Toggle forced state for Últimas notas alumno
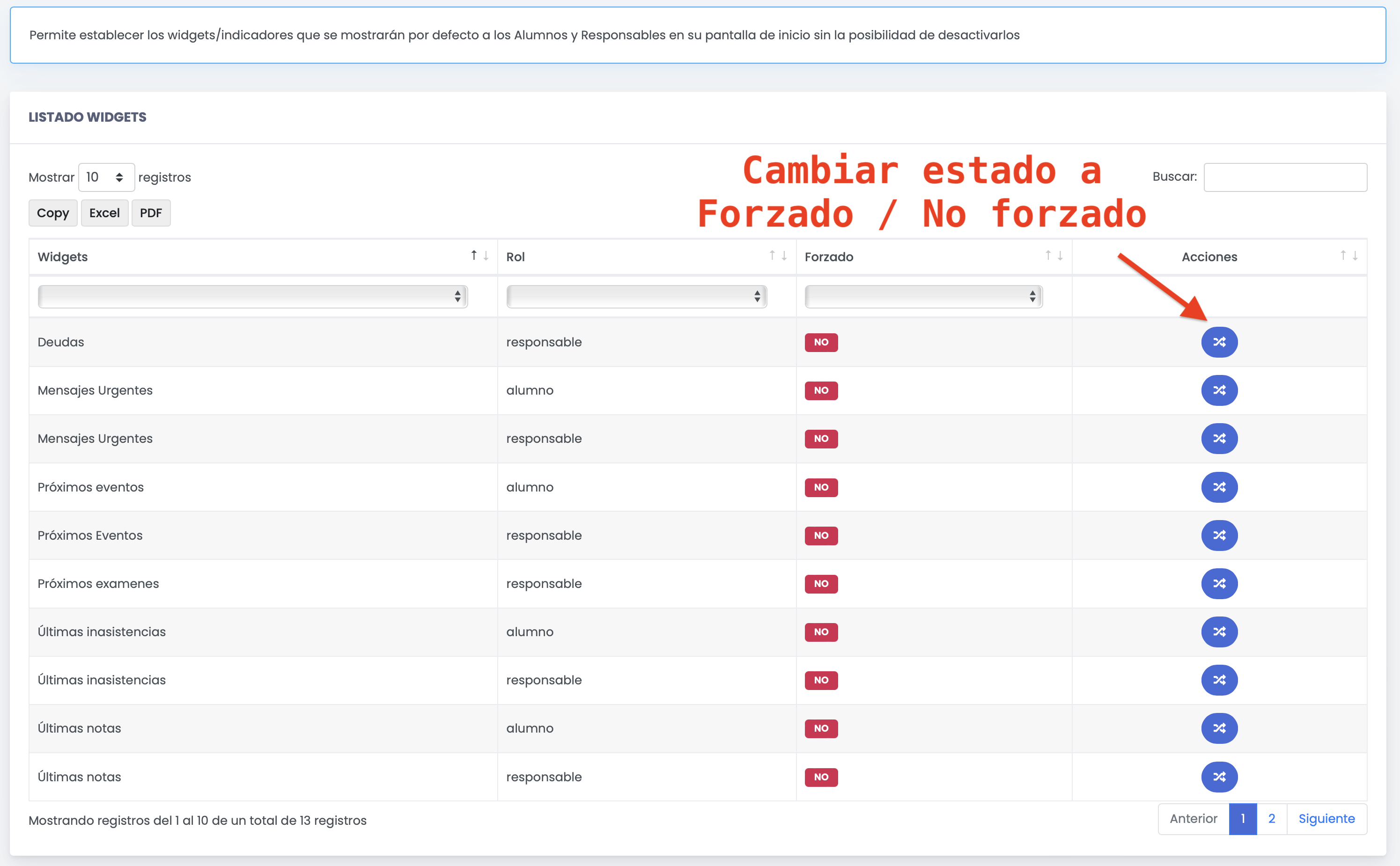Image resolution: width=1400 pixels, height=866 pixels. (1219, 728)
